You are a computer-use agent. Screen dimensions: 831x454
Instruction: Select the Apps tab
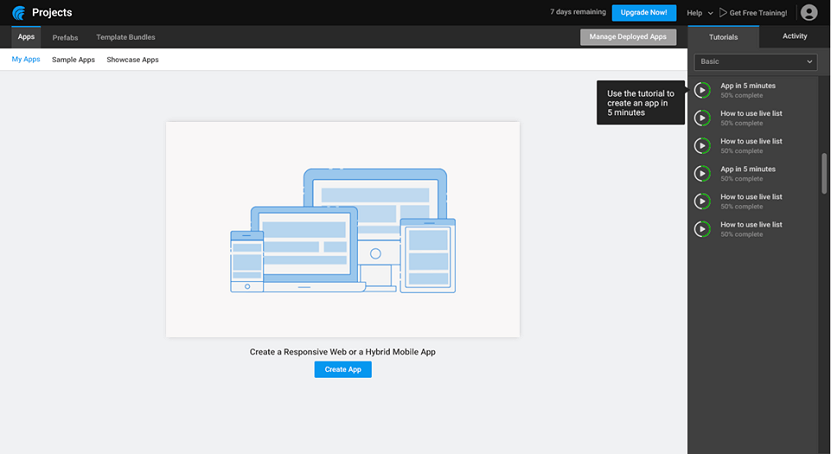[26, 37]
